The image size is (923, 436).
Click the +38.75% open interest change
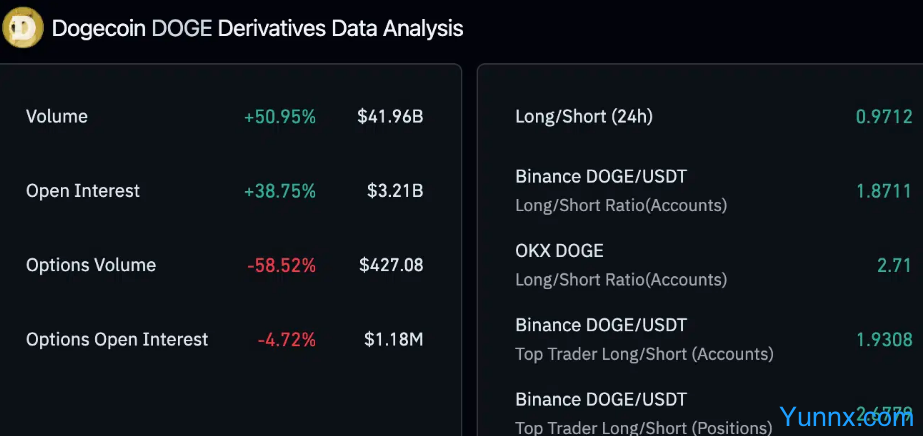coord(279,191)
